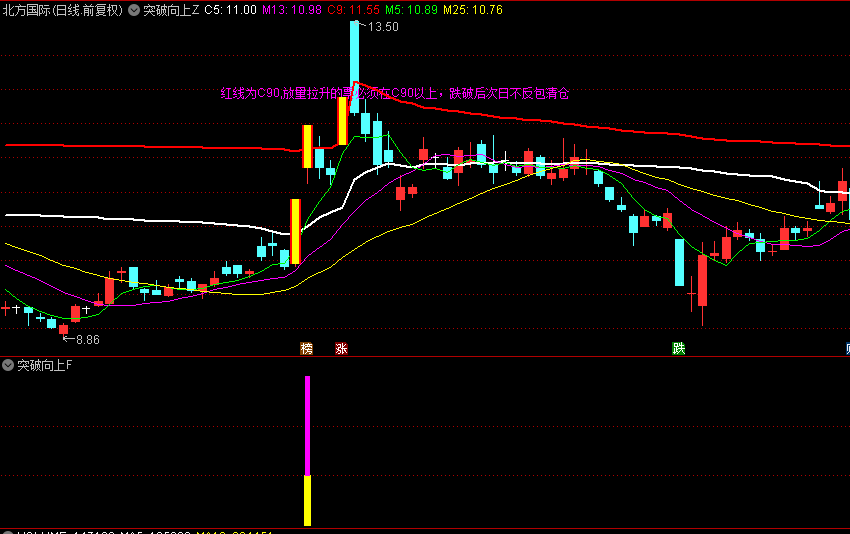This screenshot has width=850, height=534.
Task: Click the C5: 11.00 indicator value
Action: [230, 10]
